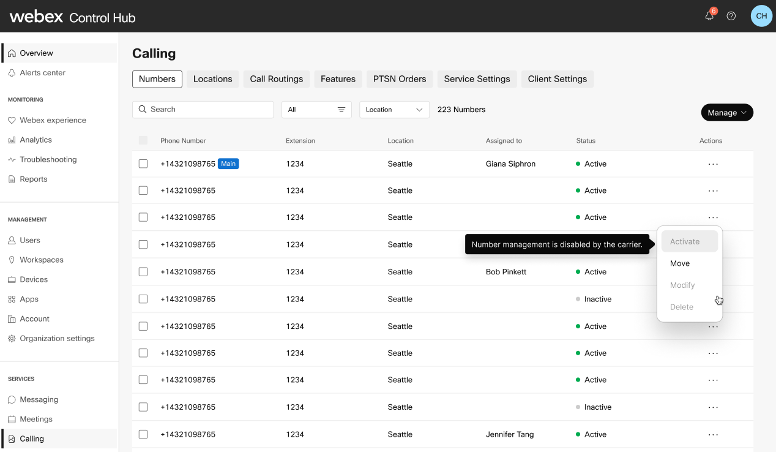Go to Analytics in sidebar

tap(36, 140)
